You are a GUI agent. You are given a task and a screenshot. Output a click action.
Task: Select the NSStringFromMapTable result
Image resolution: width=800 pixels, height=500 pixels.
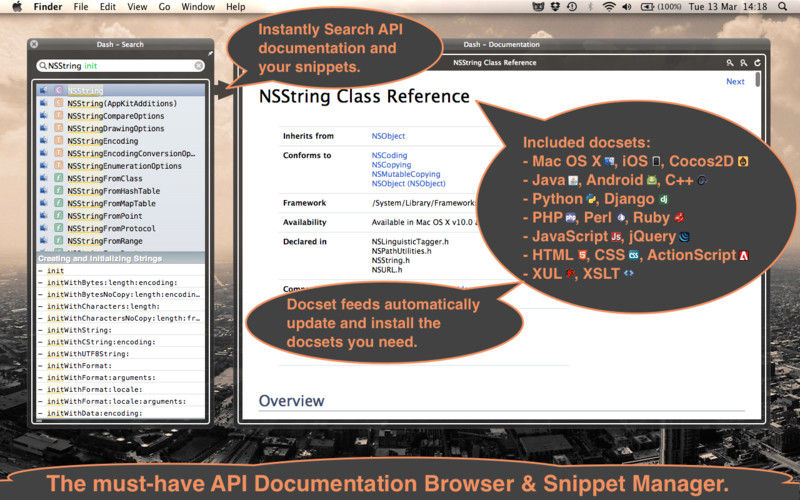coord(121,203)
